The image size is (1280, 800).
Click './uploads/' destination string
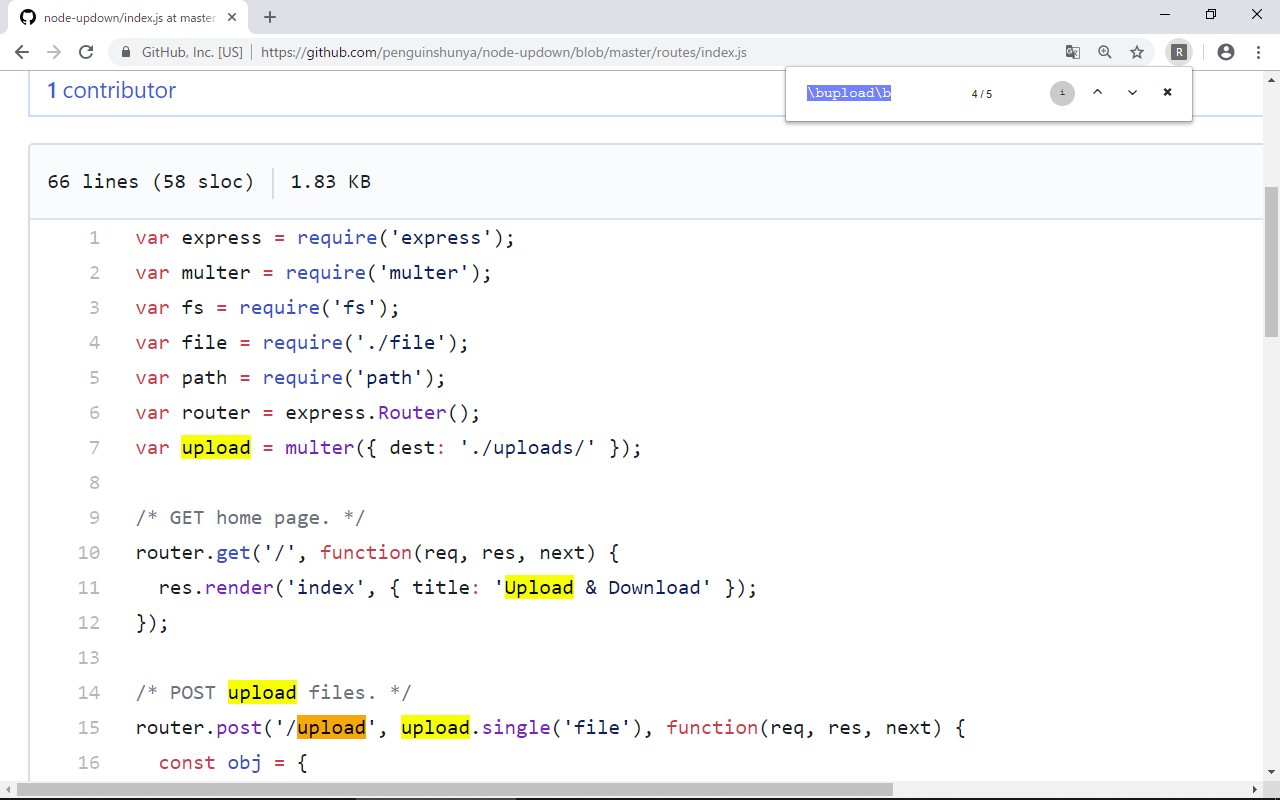pyautogui.click(x=528, y=448)
